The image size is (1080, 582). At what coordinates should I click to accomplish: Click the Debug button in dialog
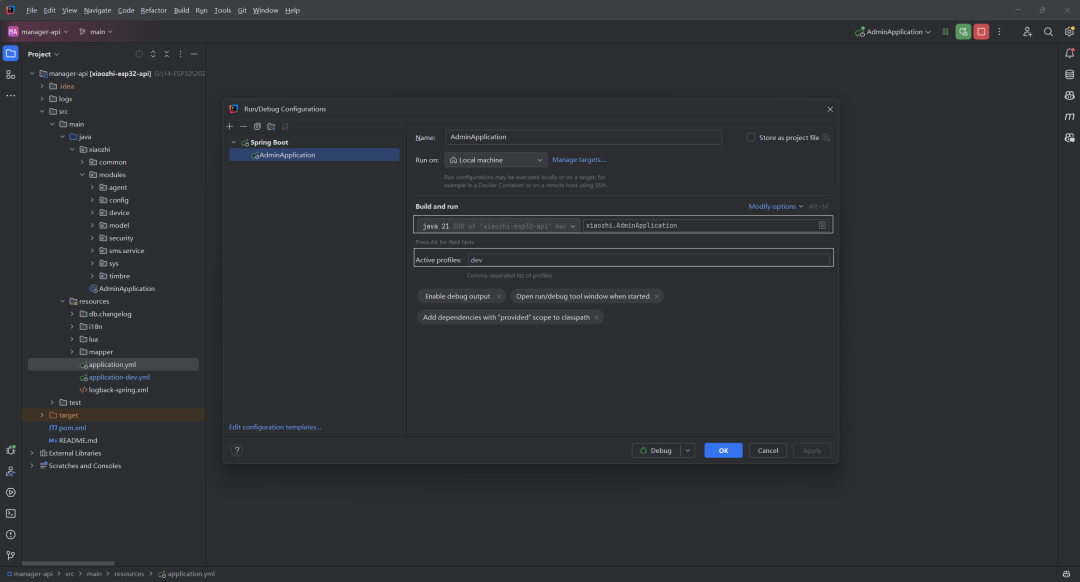[656, 450]
